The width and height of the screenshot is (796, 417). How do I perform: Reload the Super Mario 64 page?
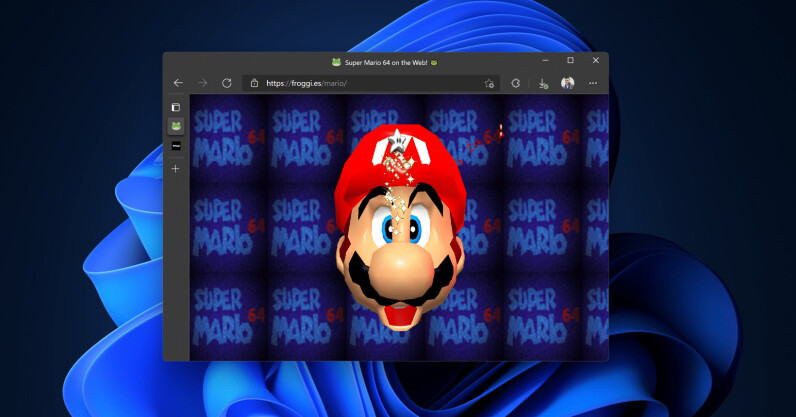point(227,83)
